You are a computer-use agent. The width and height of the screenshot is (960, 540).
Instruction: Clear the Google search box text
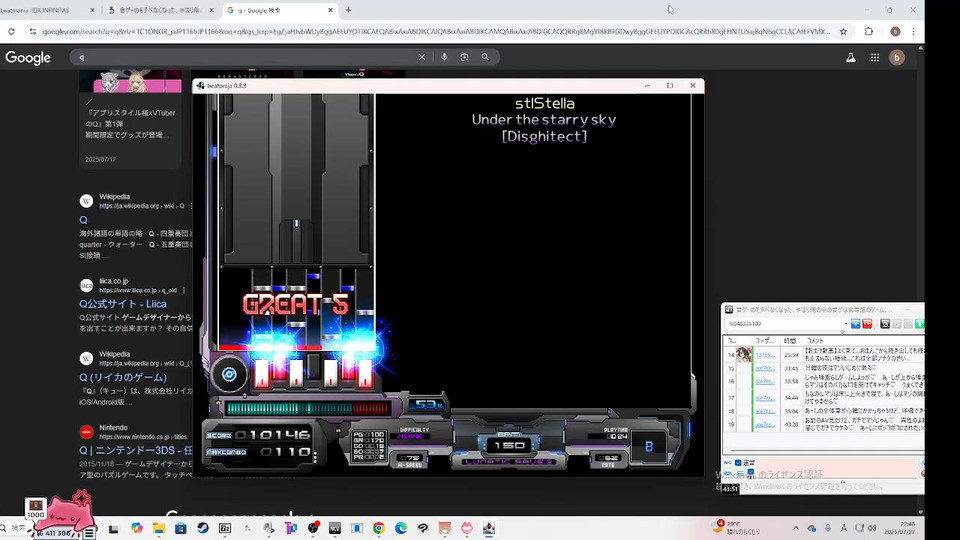pyautogui.click(x=422, y=57)
